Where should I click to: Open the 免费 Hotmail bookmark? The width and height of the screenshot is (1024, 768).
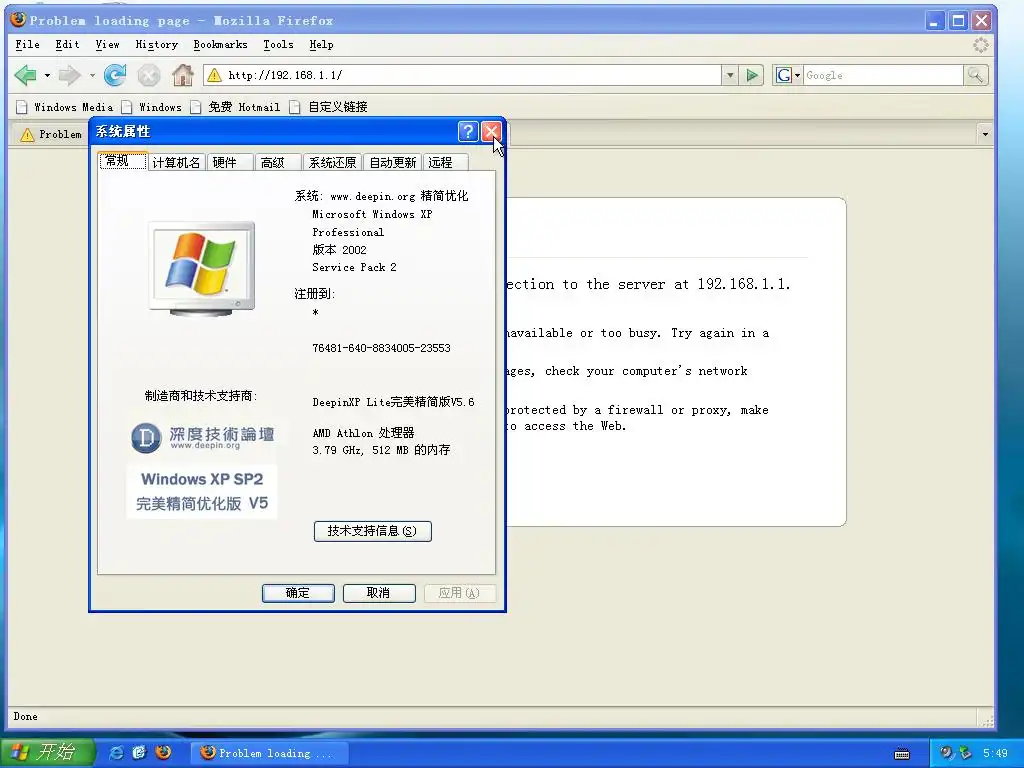click(x=236, y=107)
